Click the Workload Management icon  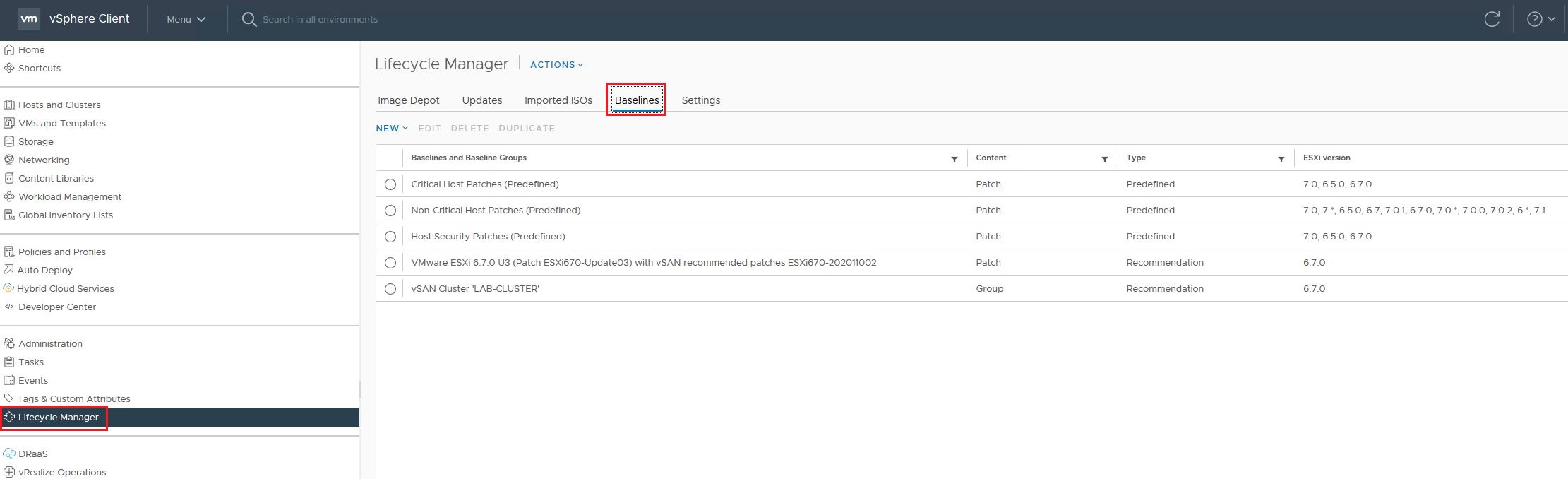[x=9, y=196]
